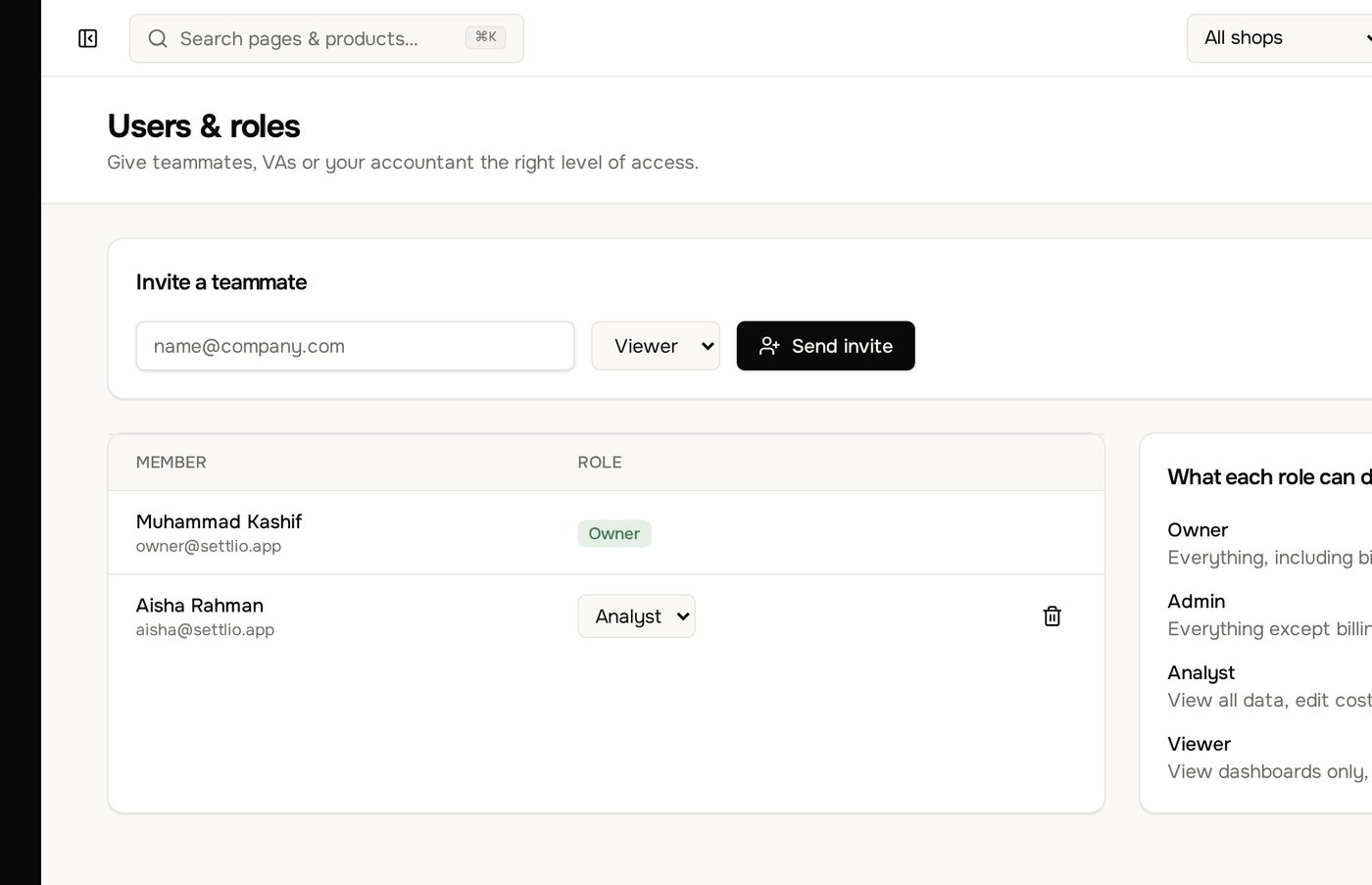Click the Viewer role description title
The width and height of the screenshot is (1372, 885).
pyautogui.click(x=1200, y=744)
